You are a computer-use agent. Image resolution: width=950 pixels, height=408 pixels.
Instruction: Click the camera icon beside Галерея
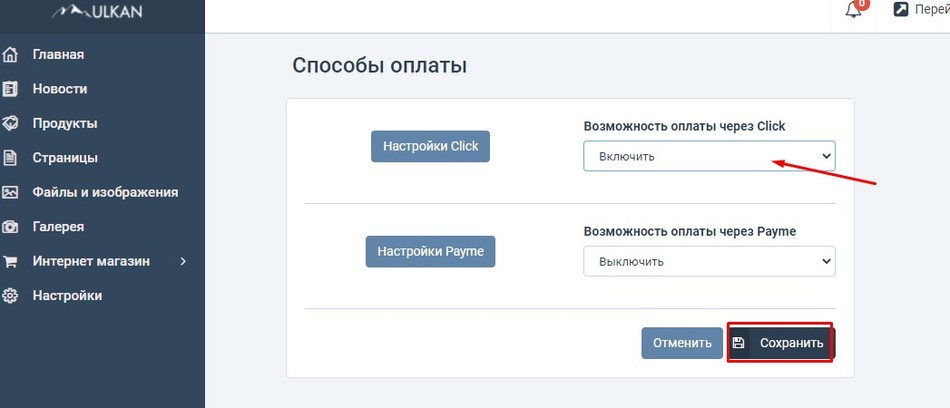[x=10, y=227]
